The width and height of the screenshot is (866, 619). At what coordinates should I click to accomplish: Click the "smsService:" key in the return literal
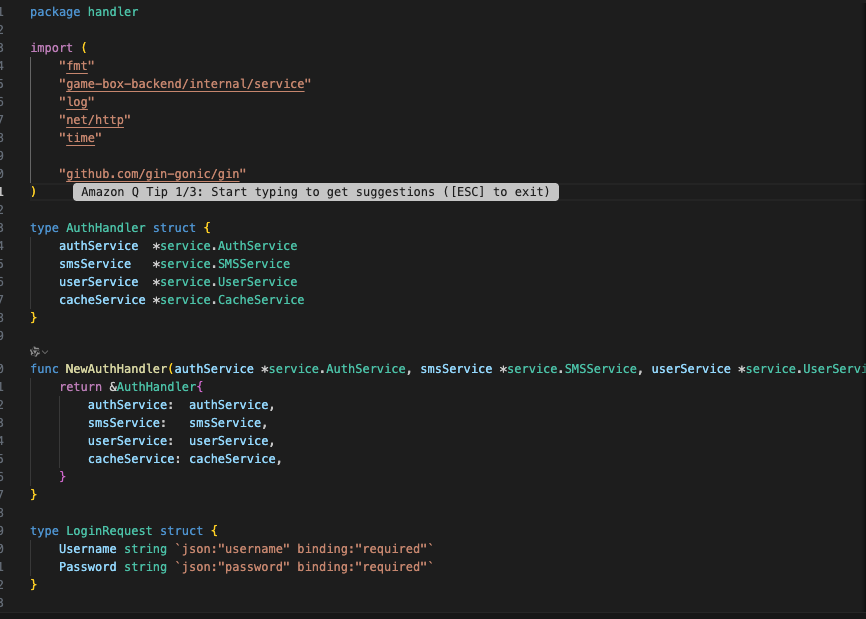click(x=127, y=423)
